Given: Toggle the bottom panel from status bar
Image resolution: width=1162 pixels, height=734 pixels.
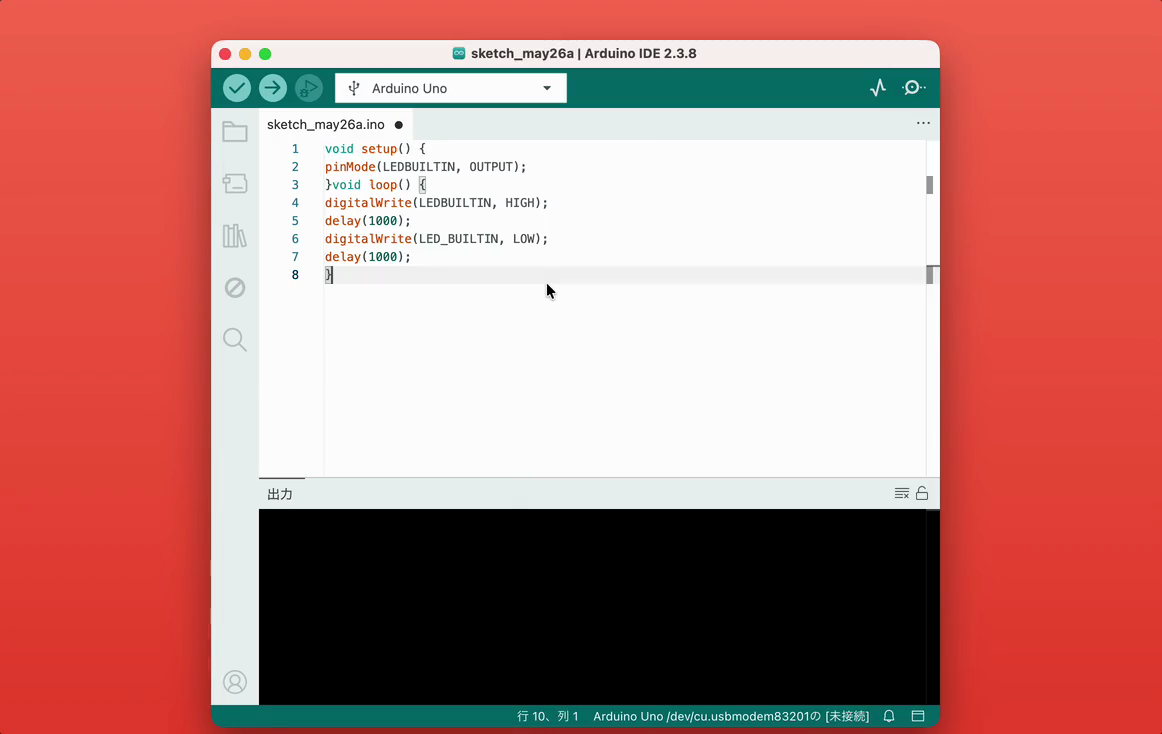Looking at the screenshot, I should (x=918, y=716).
